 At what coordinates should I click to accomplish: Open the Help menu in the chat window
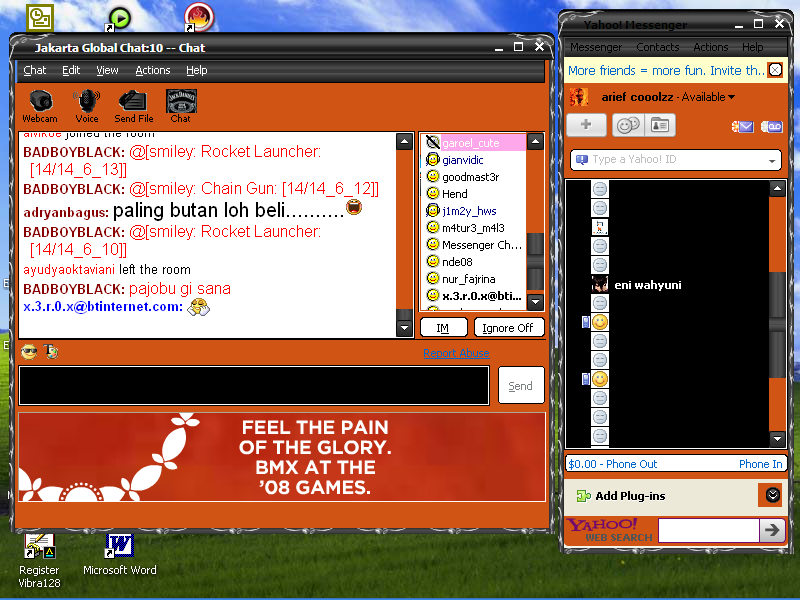(196, 70)
